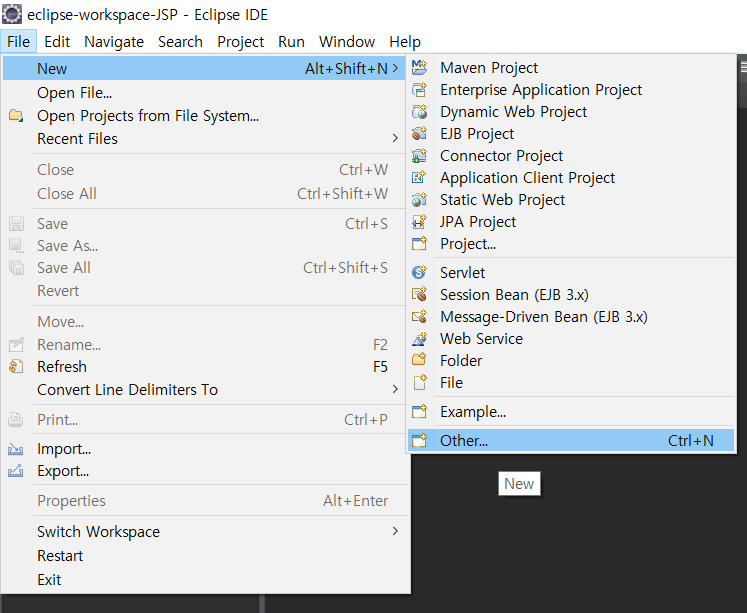This screenshot has width=747, height=613.
Task: Select Web Service label
Action: tap(481, 339)
